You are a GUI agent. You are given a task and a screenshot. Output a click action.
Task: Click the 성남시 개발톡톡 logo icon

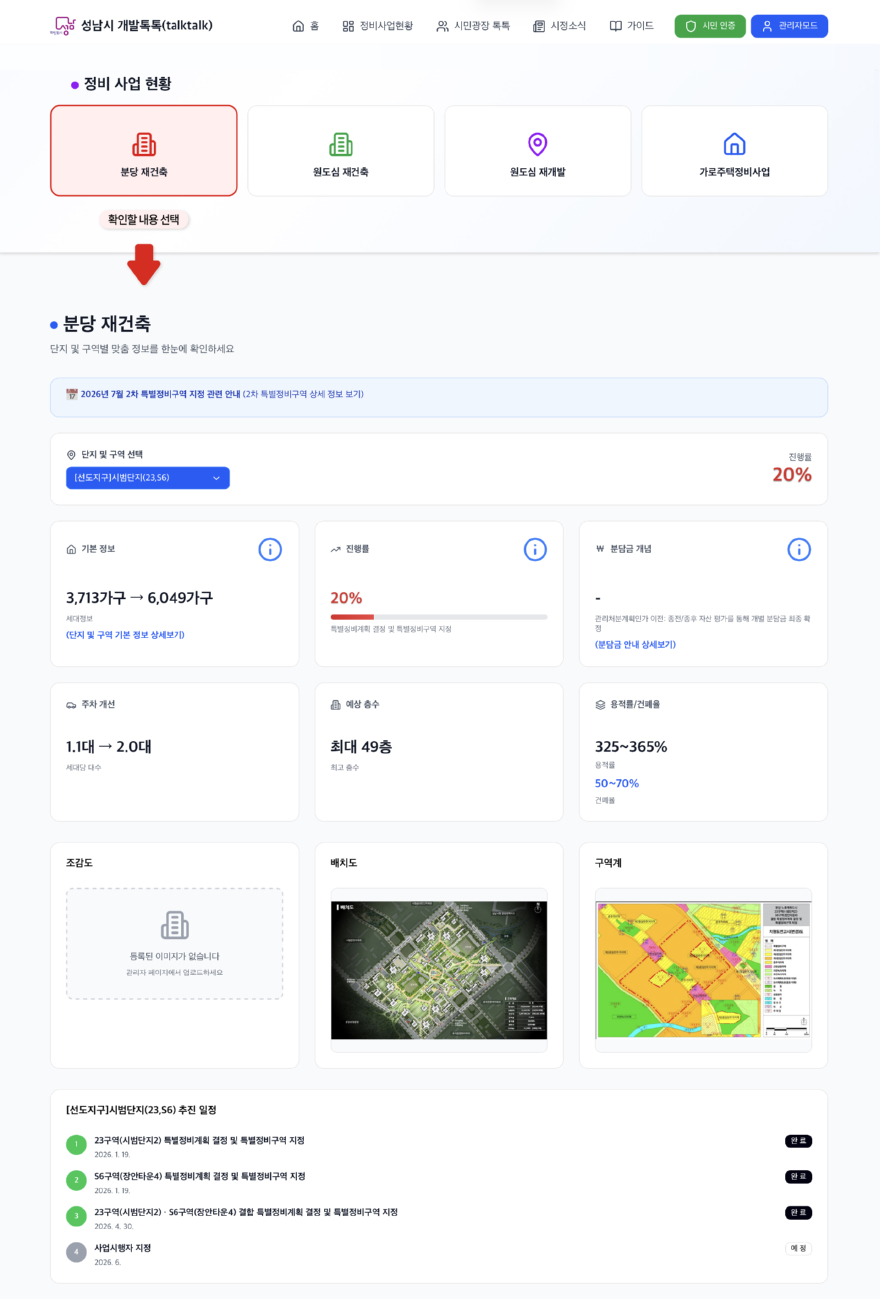pyautogui.click(x=64, y=26)
